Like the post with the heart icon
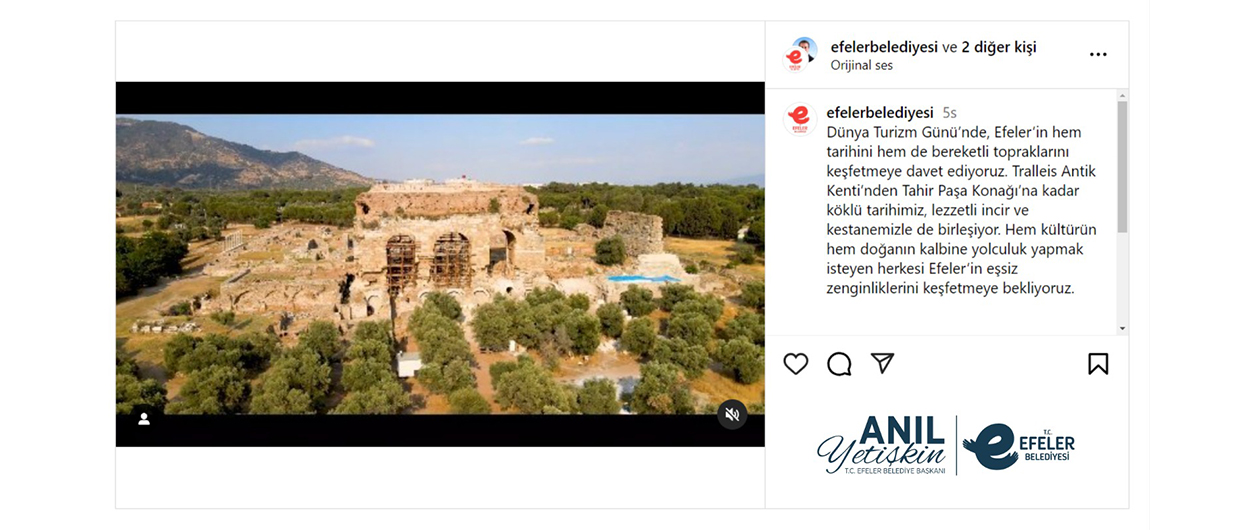 796,364
